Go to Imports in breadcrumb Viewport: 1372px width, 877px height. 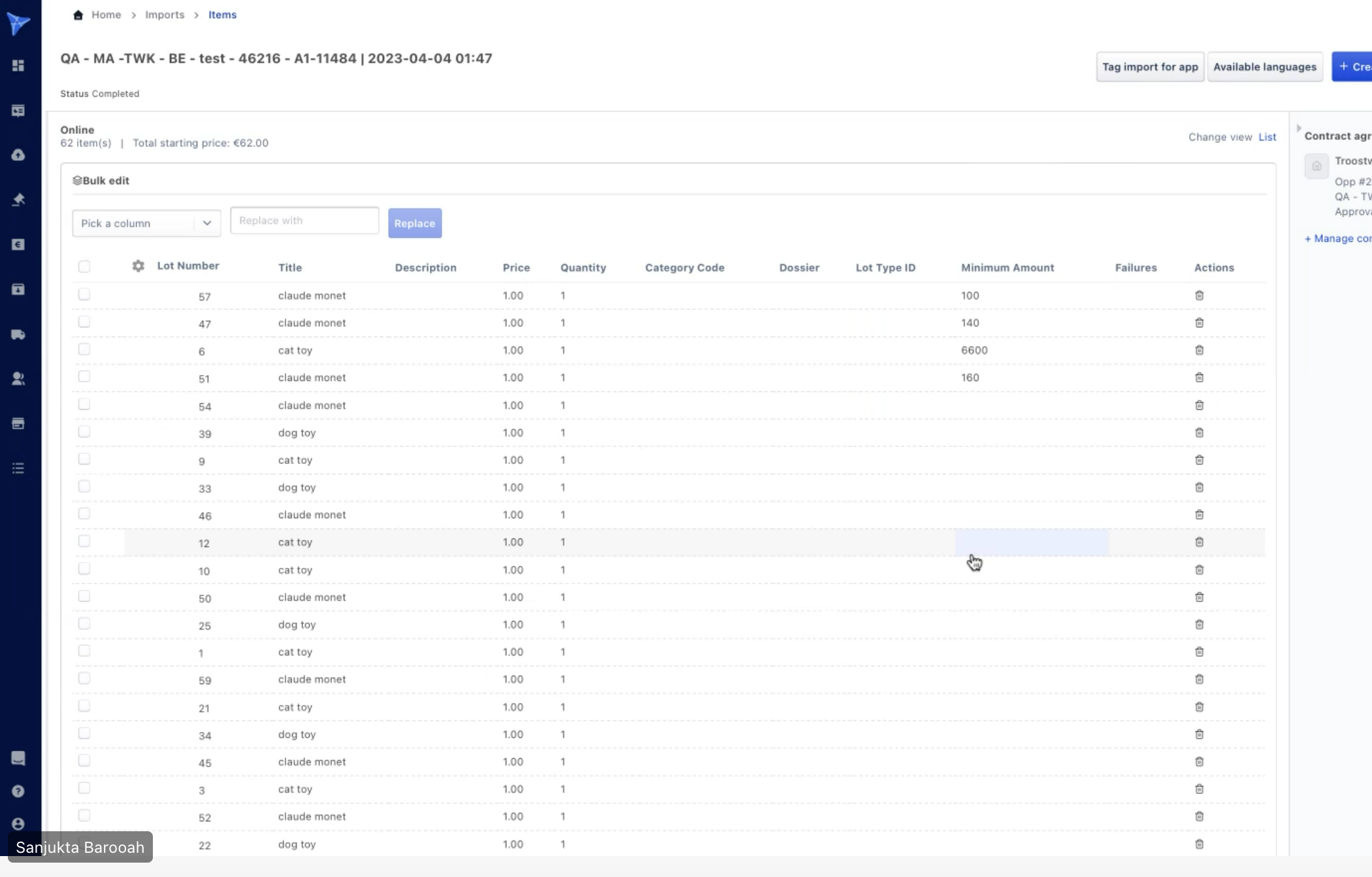(165, 15)
